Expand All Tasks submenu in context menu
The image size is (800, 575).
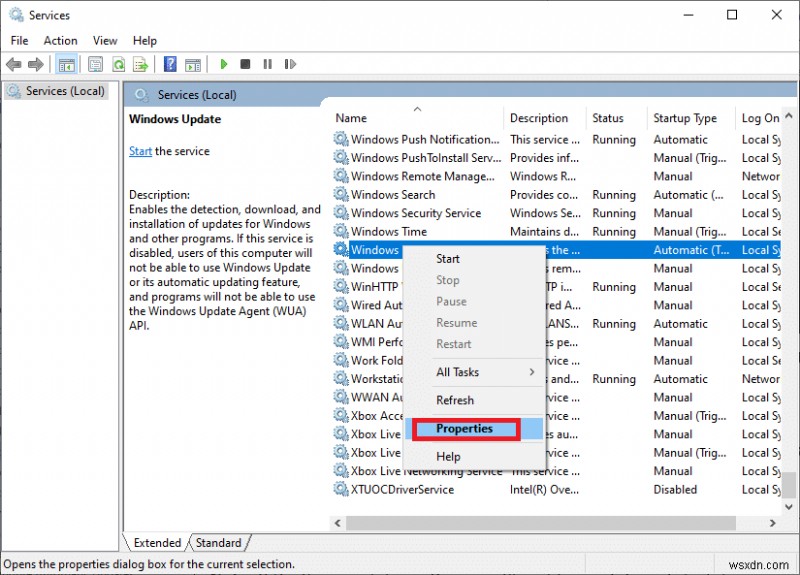(473, 372)
